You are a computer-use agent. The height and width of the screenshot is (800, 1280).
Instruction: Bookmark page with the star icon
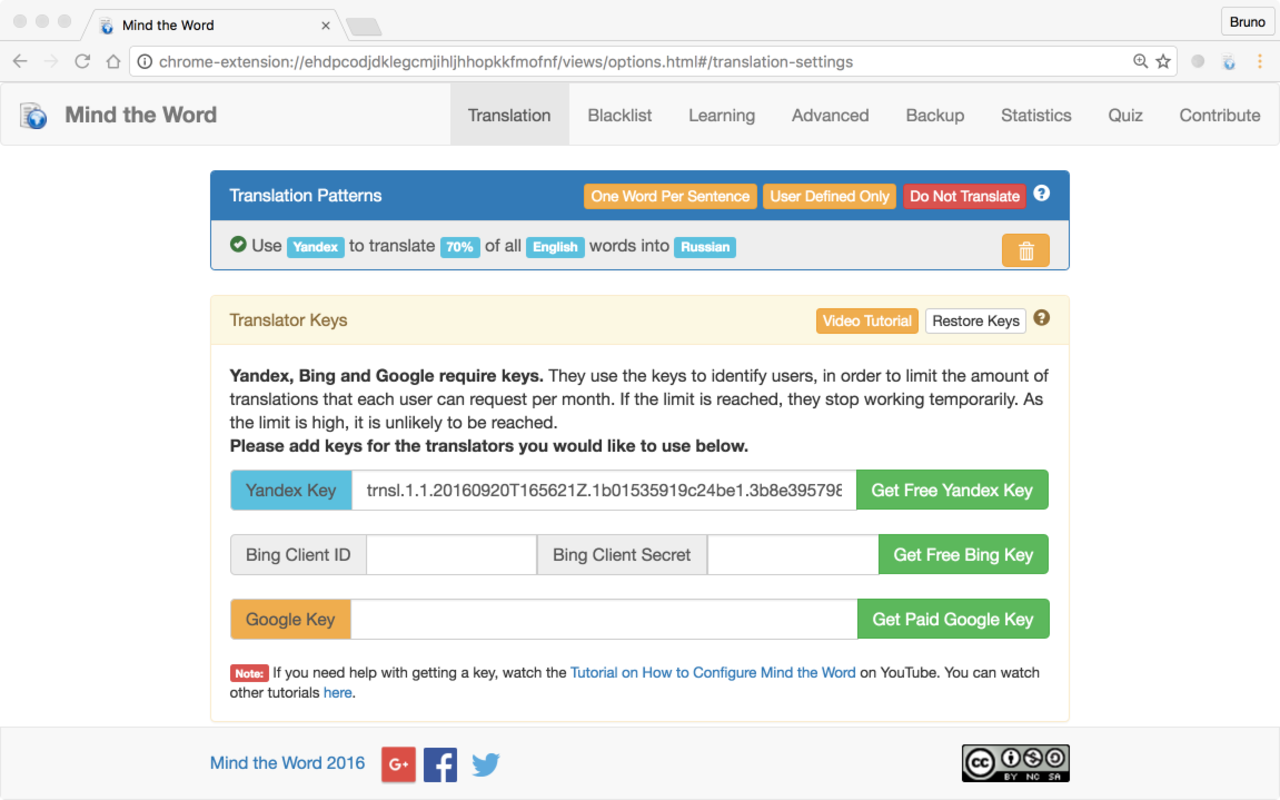(x=1163, y=62)
